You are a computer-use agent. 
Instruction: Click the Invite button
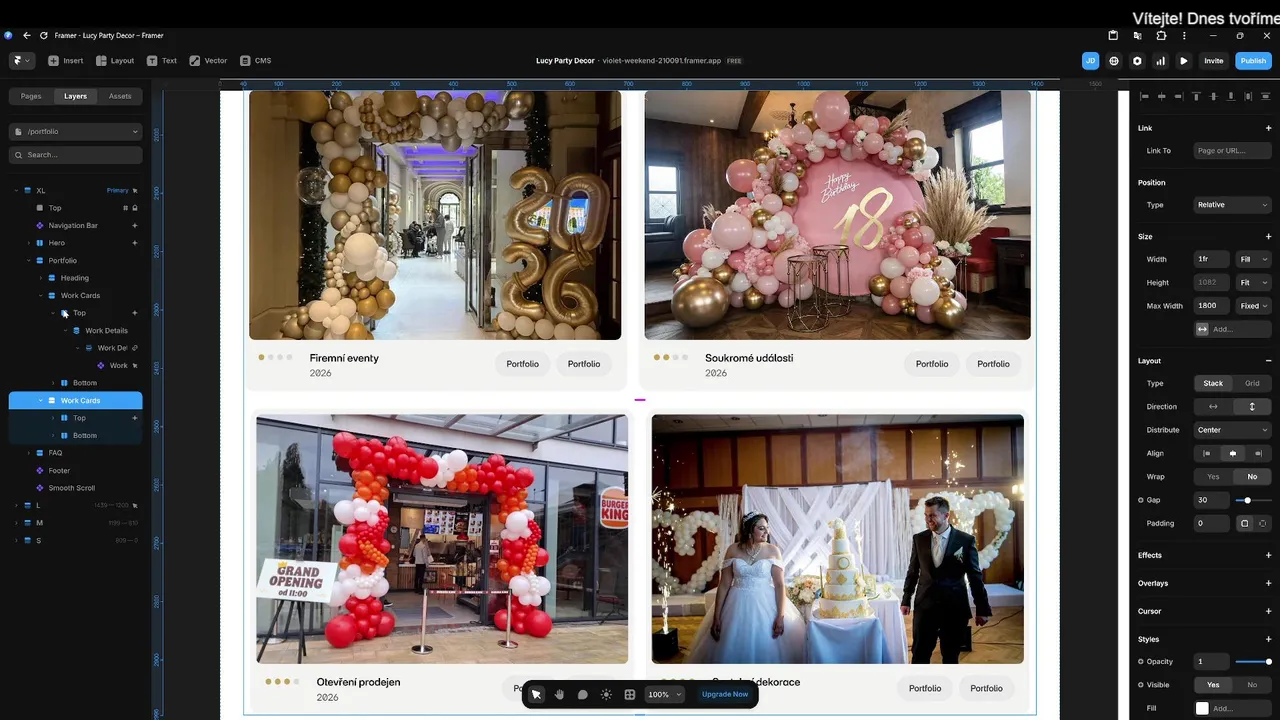point(1213,61)
